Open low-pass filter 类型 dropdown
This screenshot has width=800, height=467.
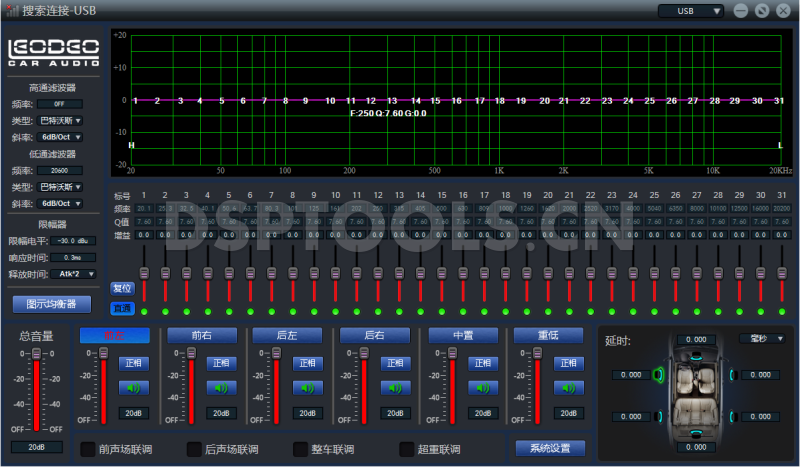tap(60, 187)
